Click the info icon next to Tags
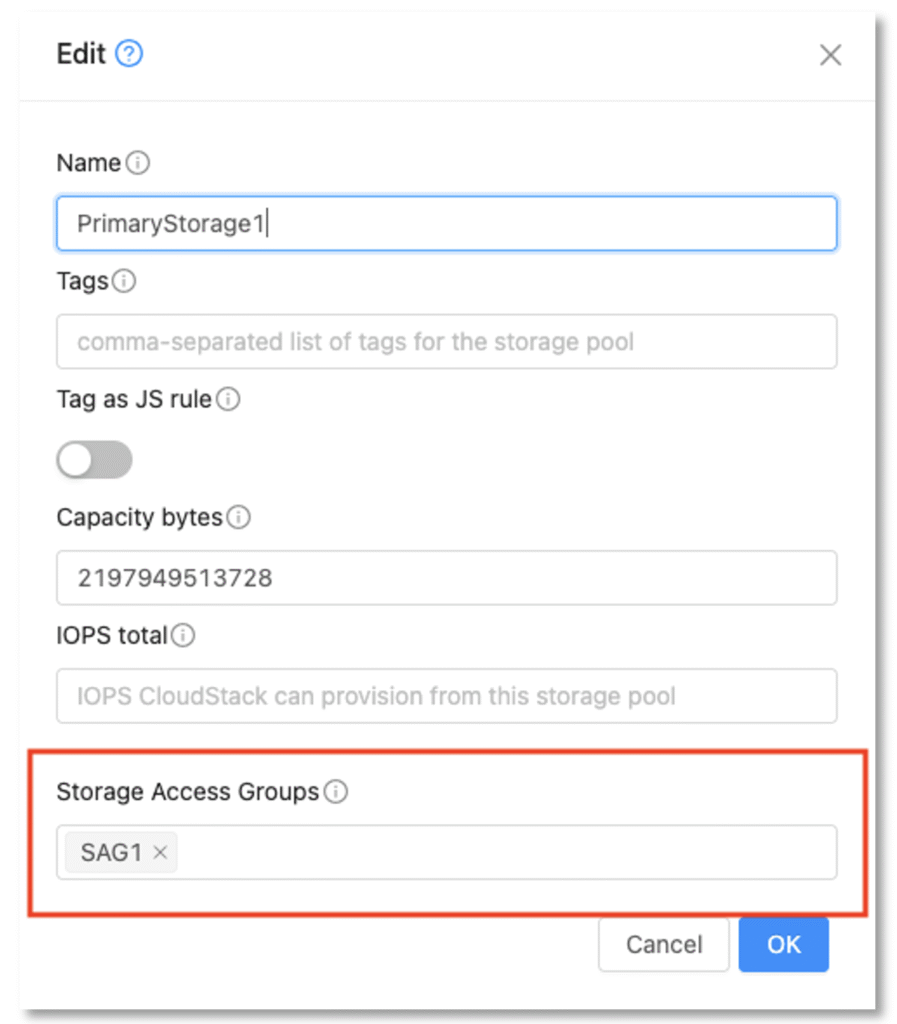This screenshot has width=897, height=1024. pos(124,282)
